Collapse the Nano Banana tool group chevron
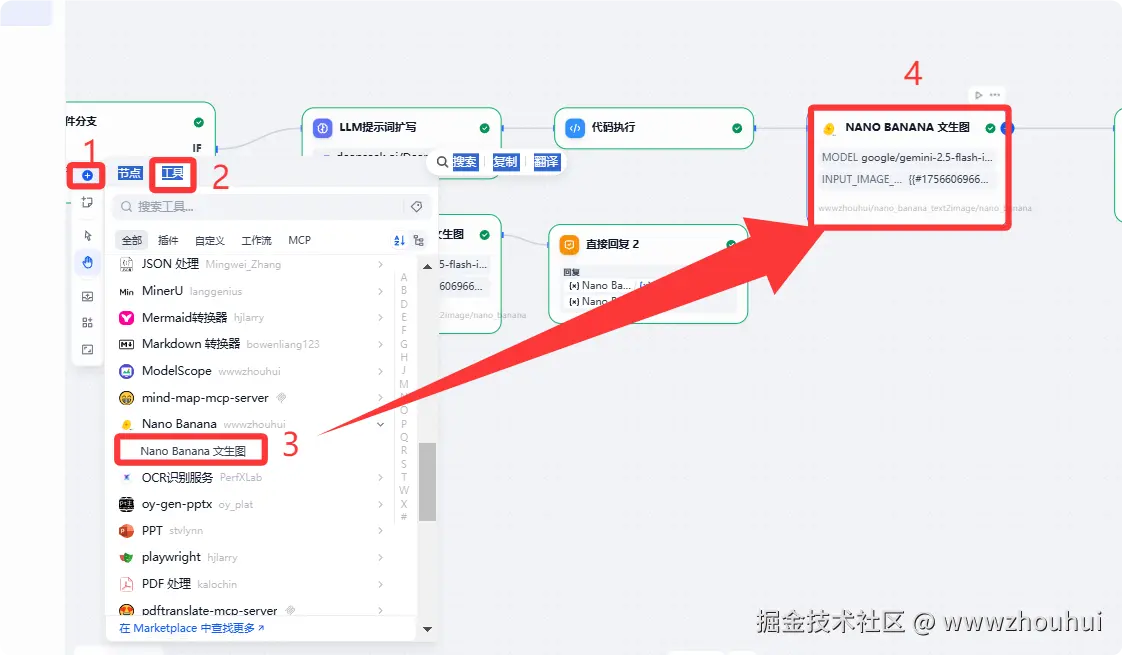1122x655 pixels. (378, 423)
